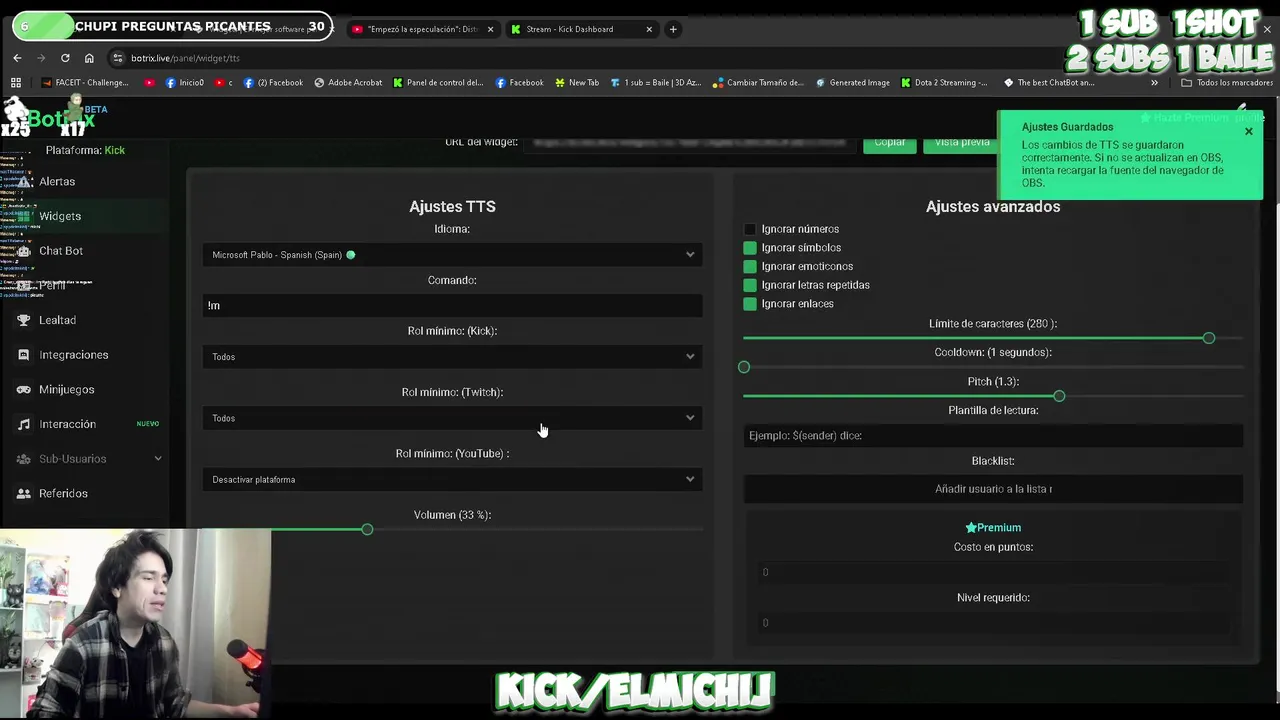The width and height of the screenshot is (1280, 720).
Task: Click the Nivel requerido input field
Action: [x=993, y=623]
